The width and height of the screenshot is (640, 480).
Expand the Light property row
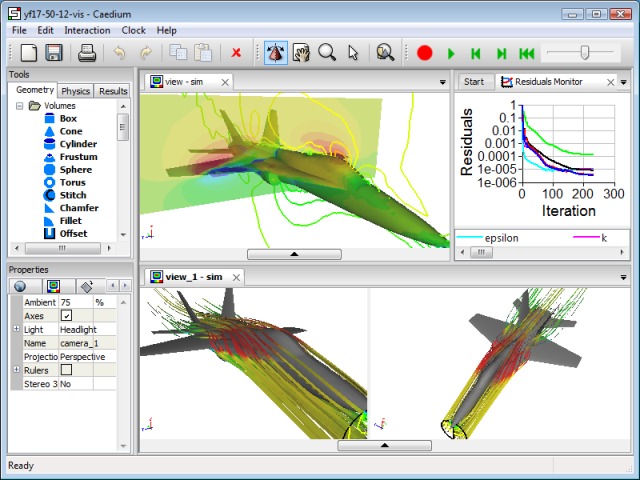click(16, 329)
